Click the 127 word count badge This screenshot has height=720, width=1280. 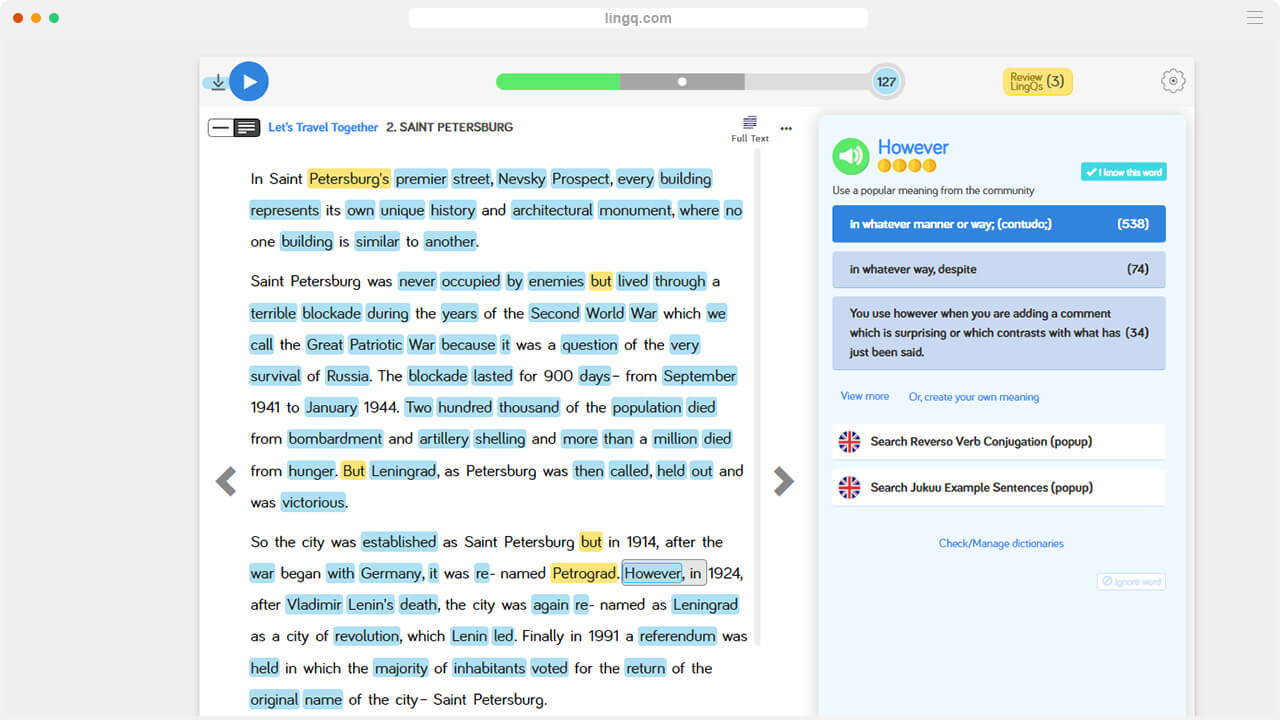(x=886, y=82)
